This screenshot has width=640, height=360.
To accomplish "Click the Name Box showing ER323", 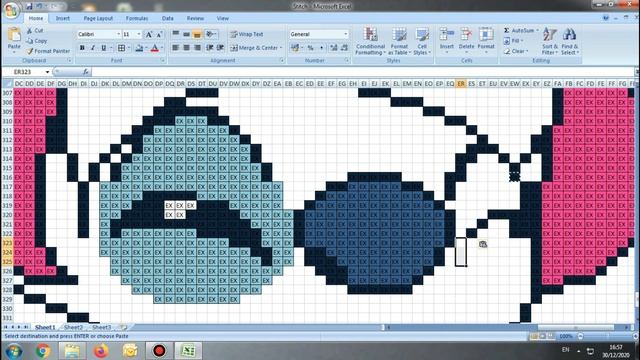I will [x=27, y=72].
